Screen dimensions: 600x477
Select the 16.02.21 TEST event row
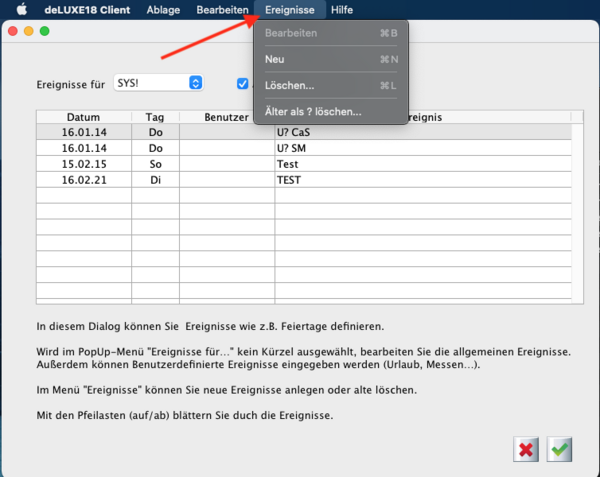pyautogui.click(x=300, y=180)
